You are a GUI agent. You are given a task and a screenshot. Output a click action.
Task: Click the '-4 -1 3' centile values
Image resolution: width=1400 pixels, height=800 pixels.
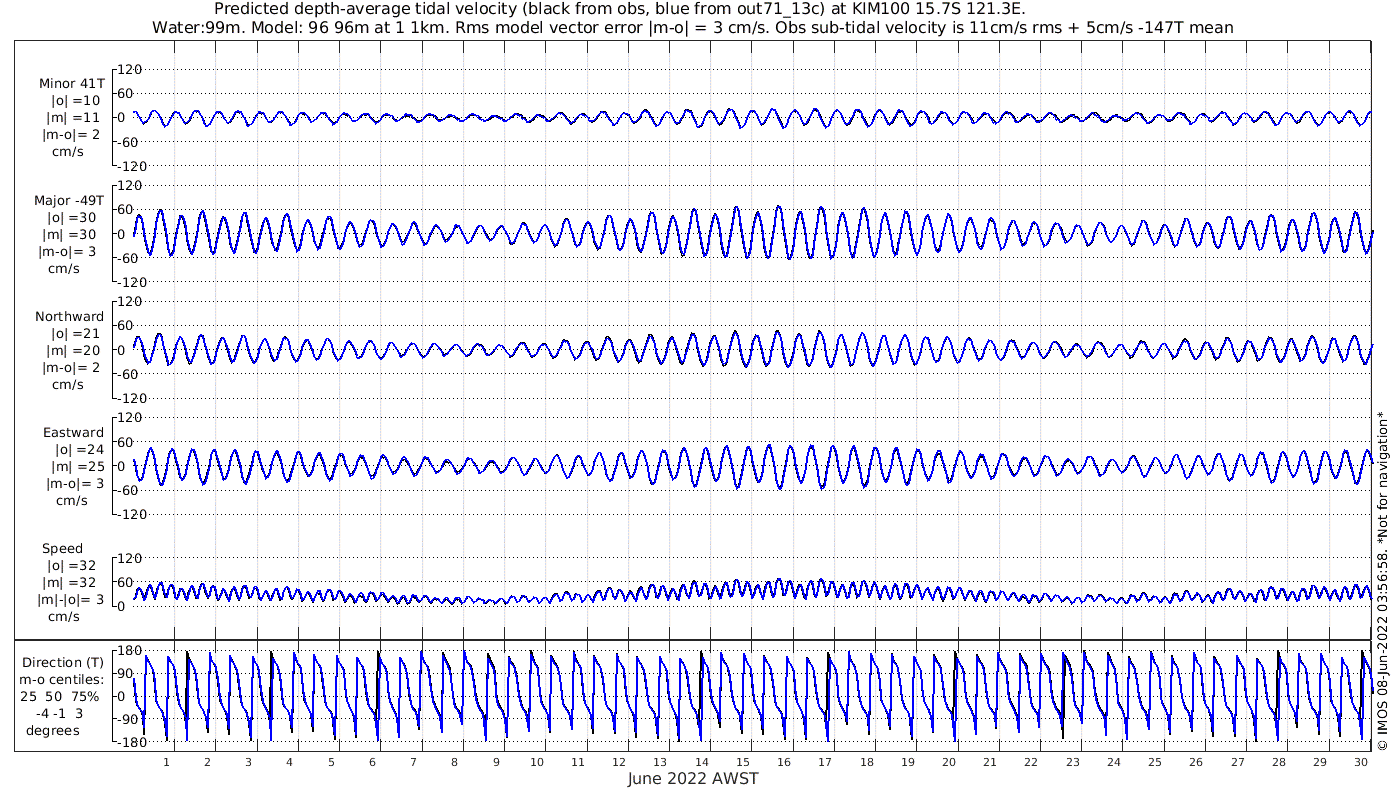pyautogui.click(x=62, y=714)
